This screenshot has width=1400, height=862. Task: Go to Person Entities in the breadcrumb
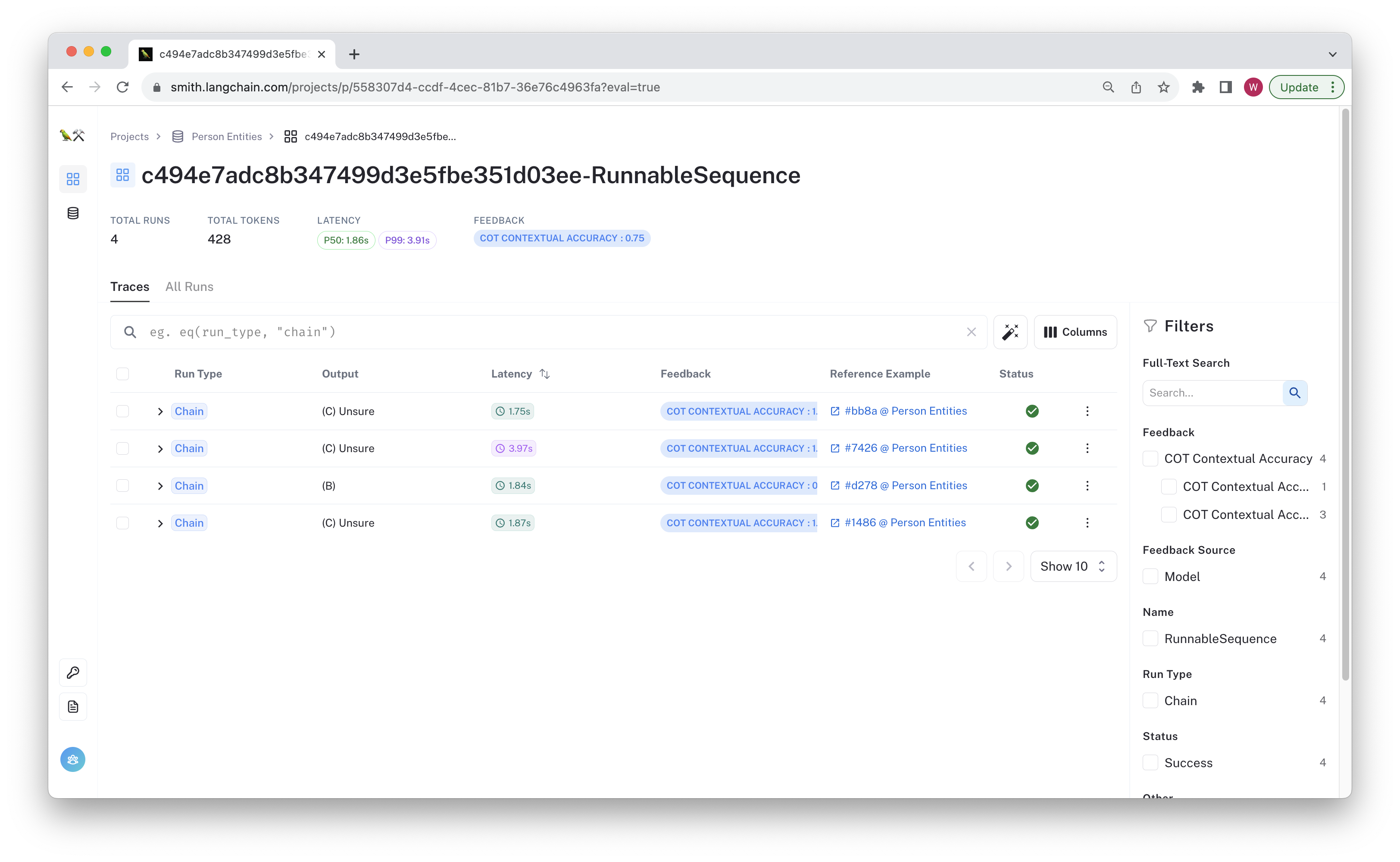click(x=226, y=137)
